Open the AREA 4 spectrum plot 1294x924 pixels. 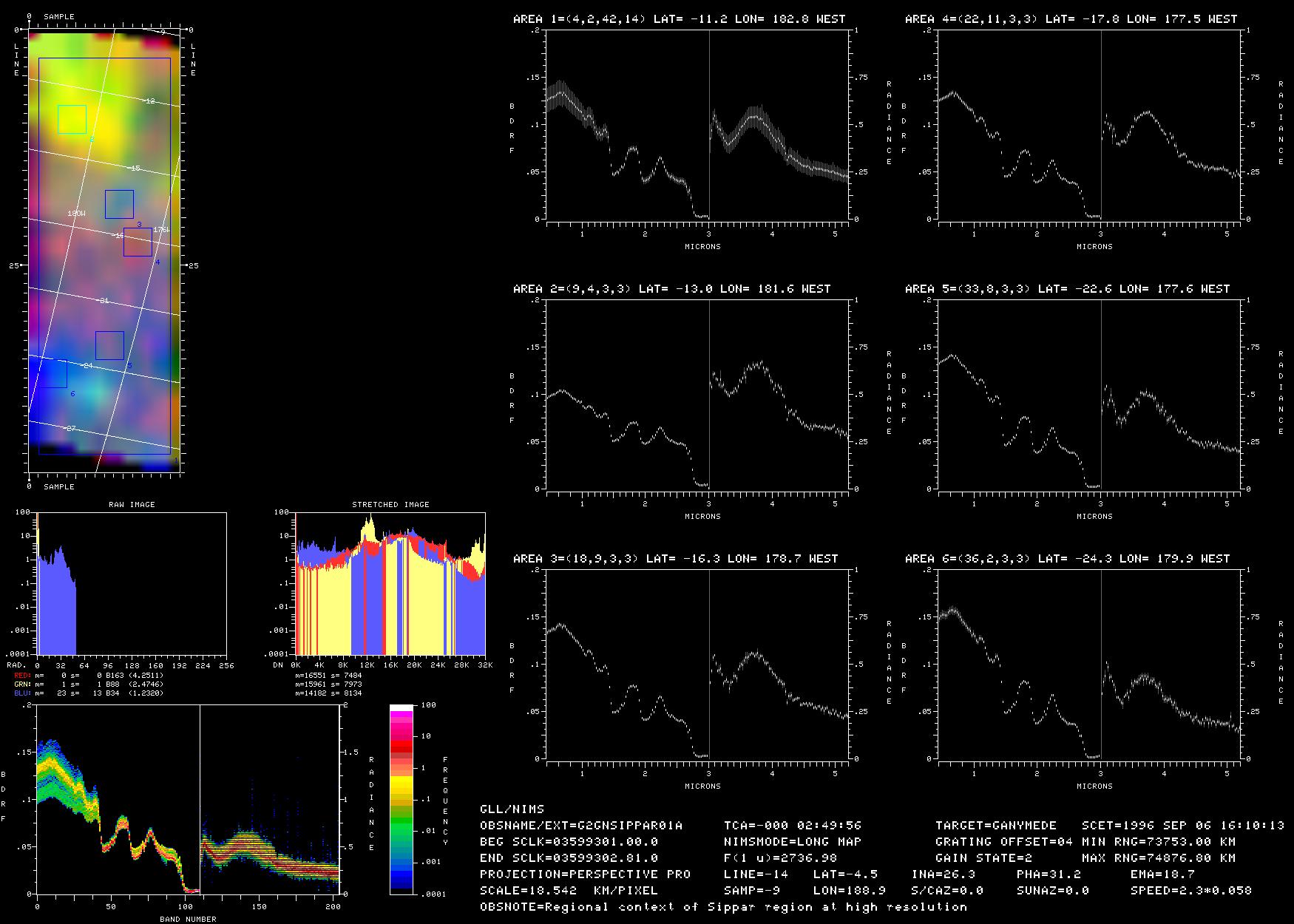click(1091, 125)
